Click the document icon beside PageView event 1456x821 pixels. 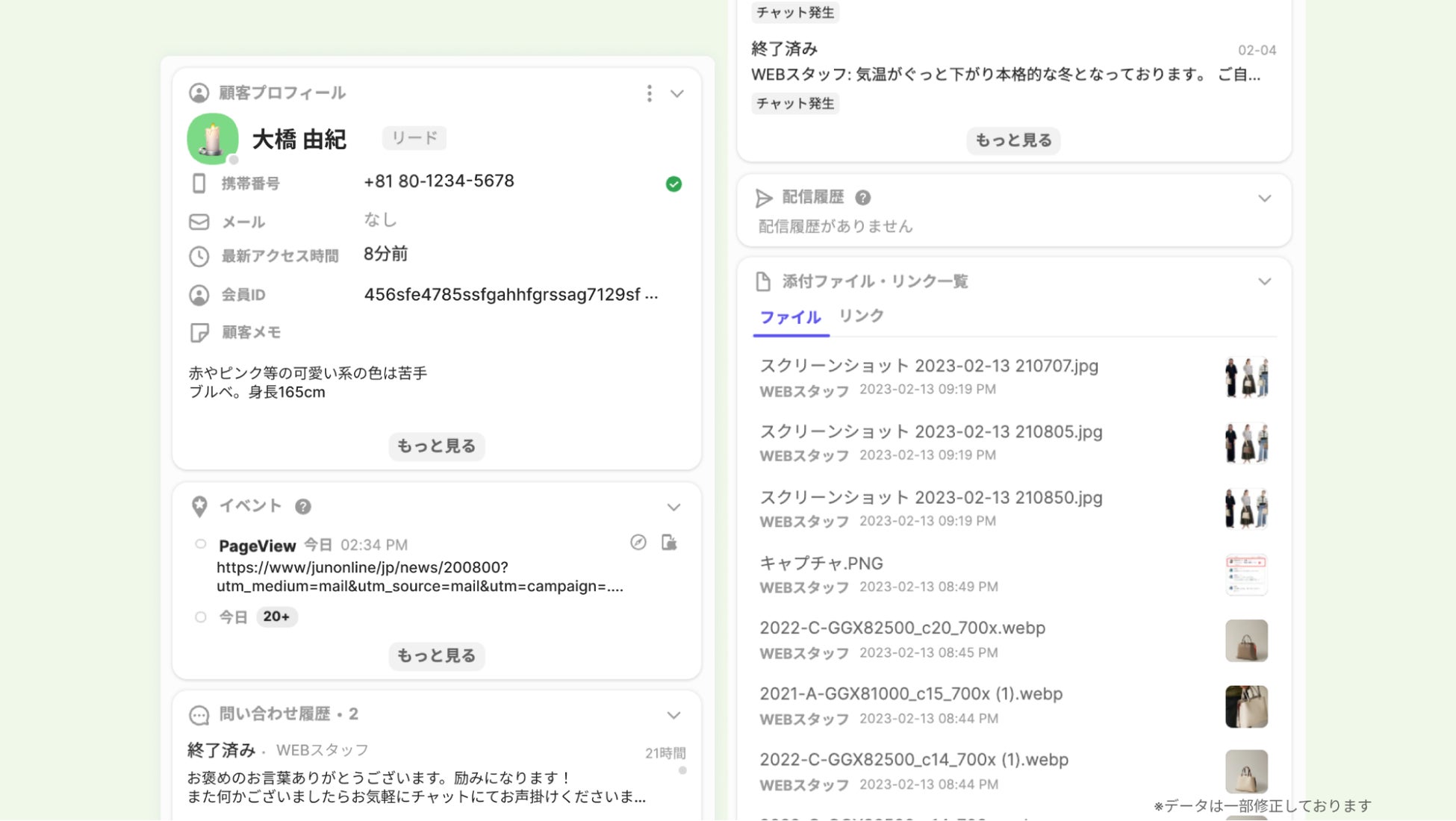coord(669,543)
